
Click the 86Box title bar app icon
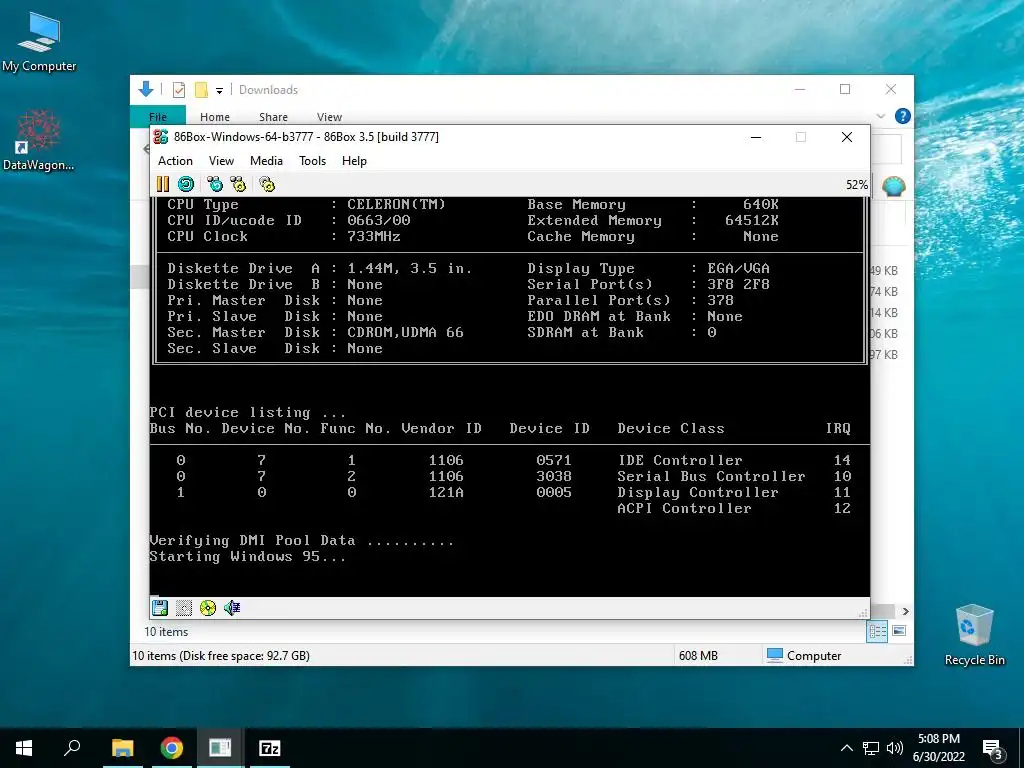(x=161, y=137)
